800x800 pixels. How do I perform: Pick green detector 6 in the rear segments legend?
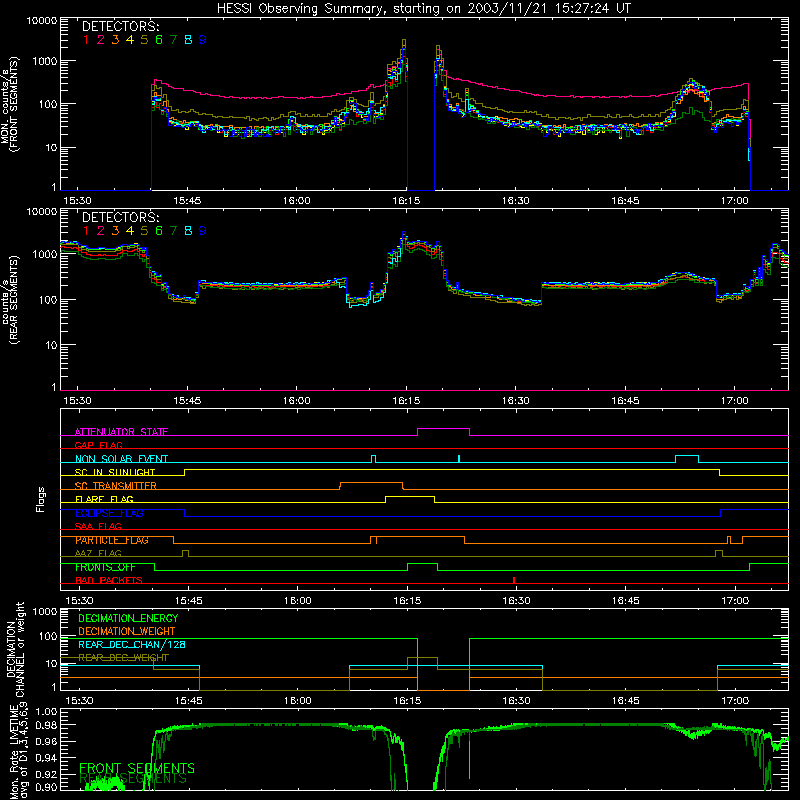pos(159,231)
